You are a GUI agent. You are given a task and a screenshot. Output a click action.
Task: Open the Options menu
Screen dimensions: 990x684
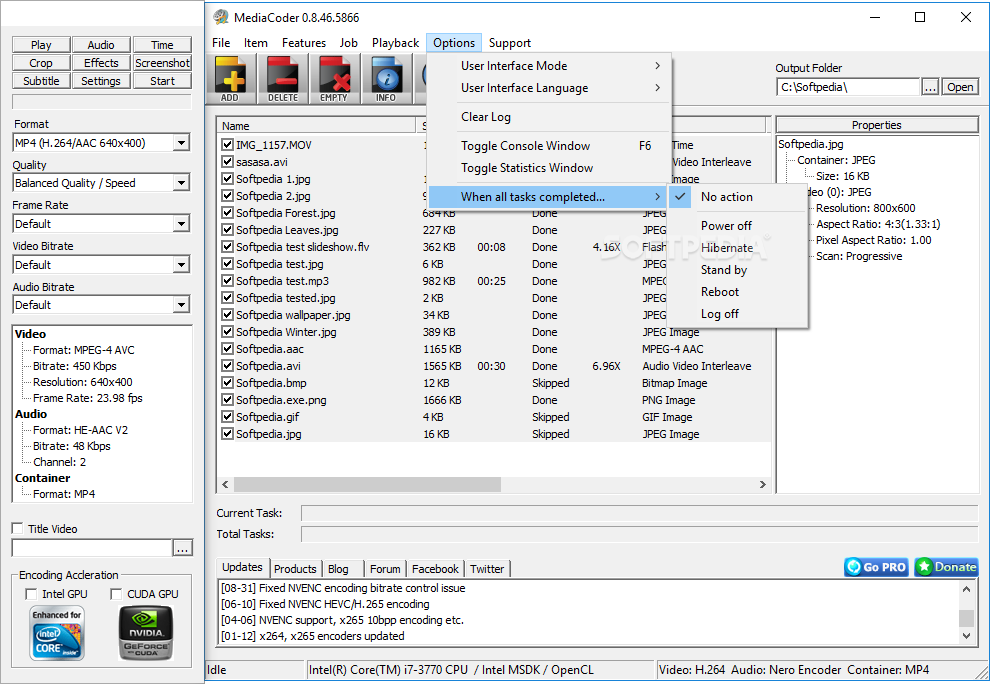click(454, 43)
